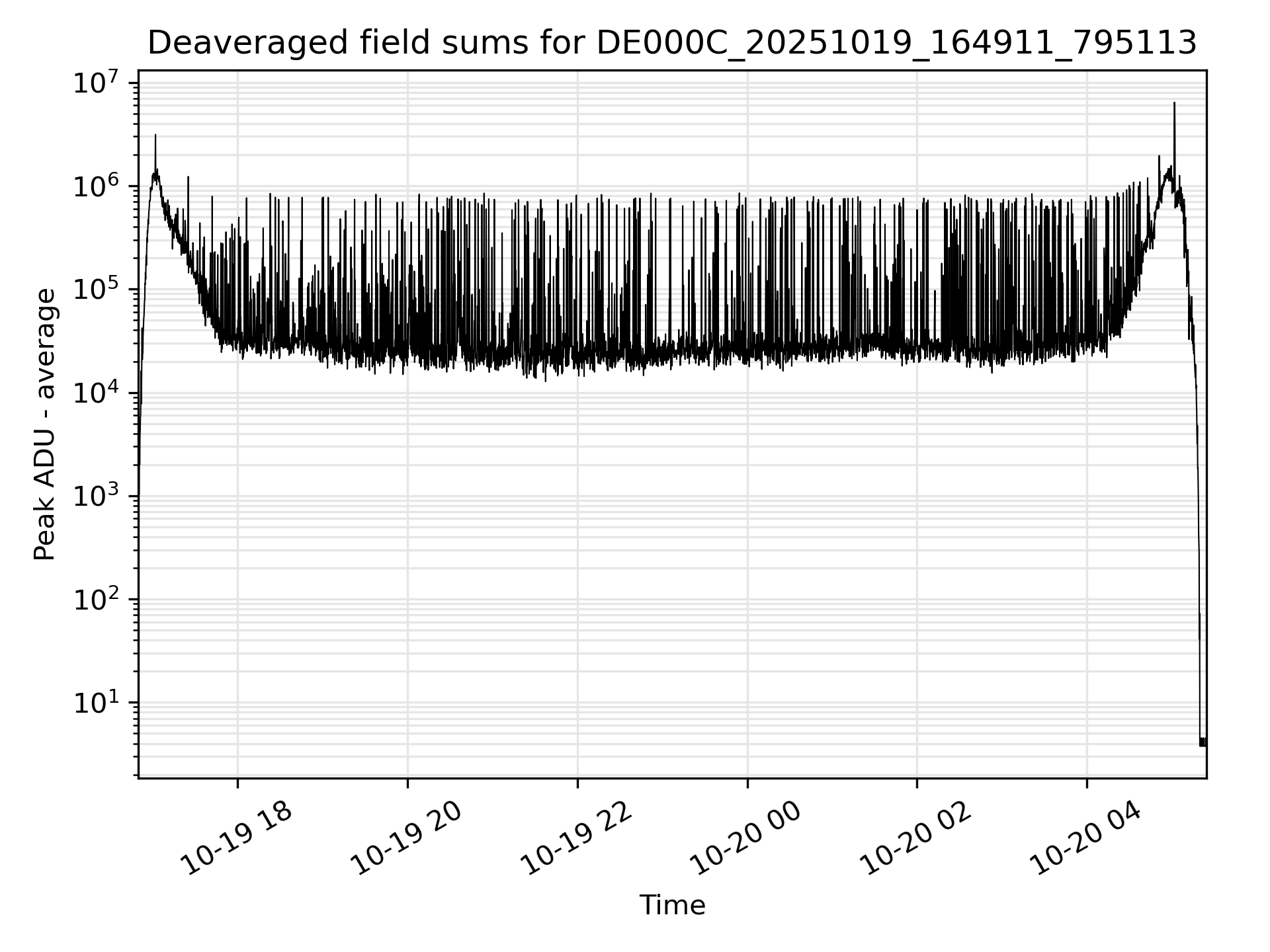Image resolution: width=1270 pixels, height=952 pixels.
Task: Click the '10-19 18' x-axis tick label
Action: 236,839
